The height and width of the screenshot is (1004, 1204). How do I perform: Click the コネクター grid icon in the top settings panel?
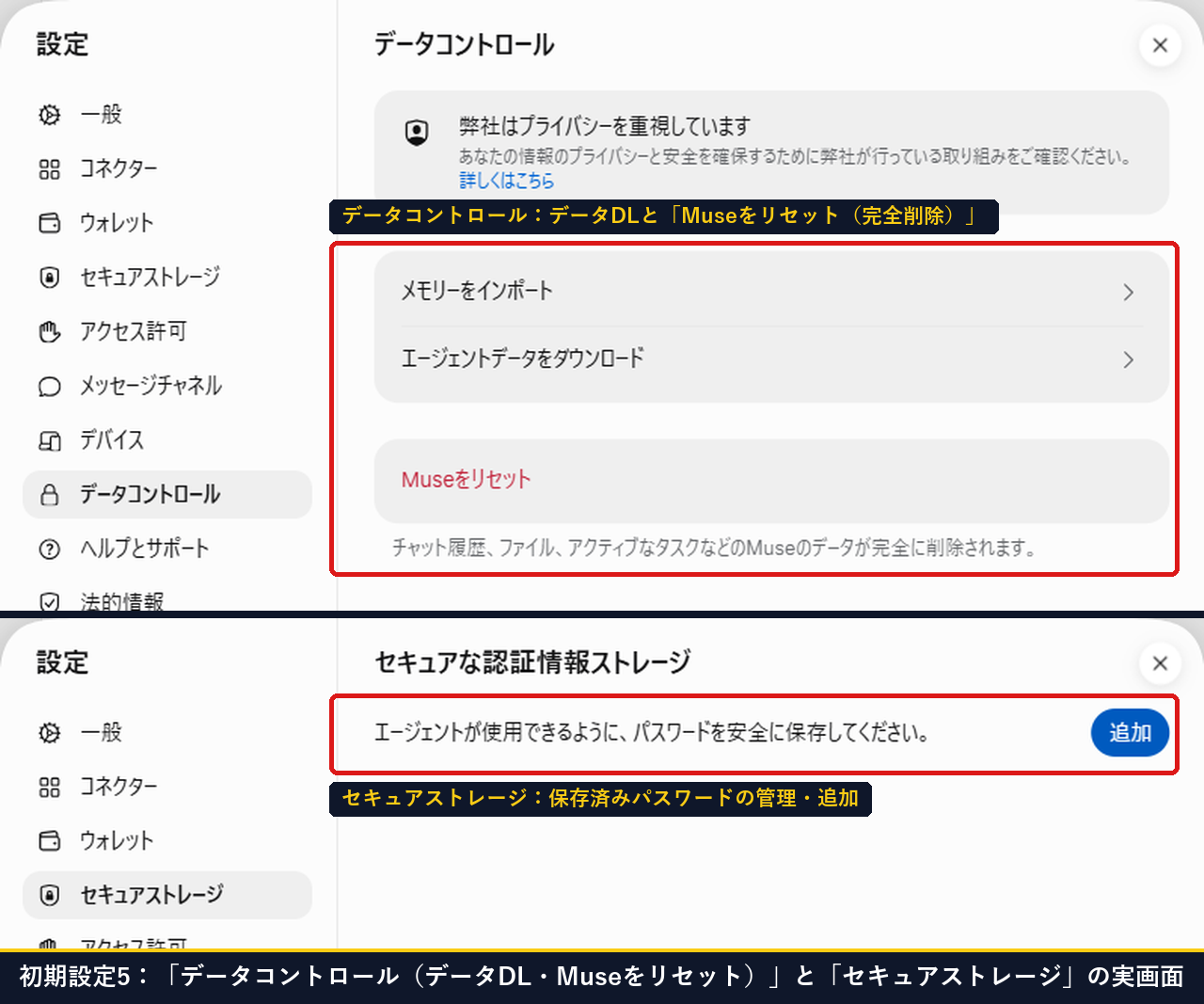49,169
